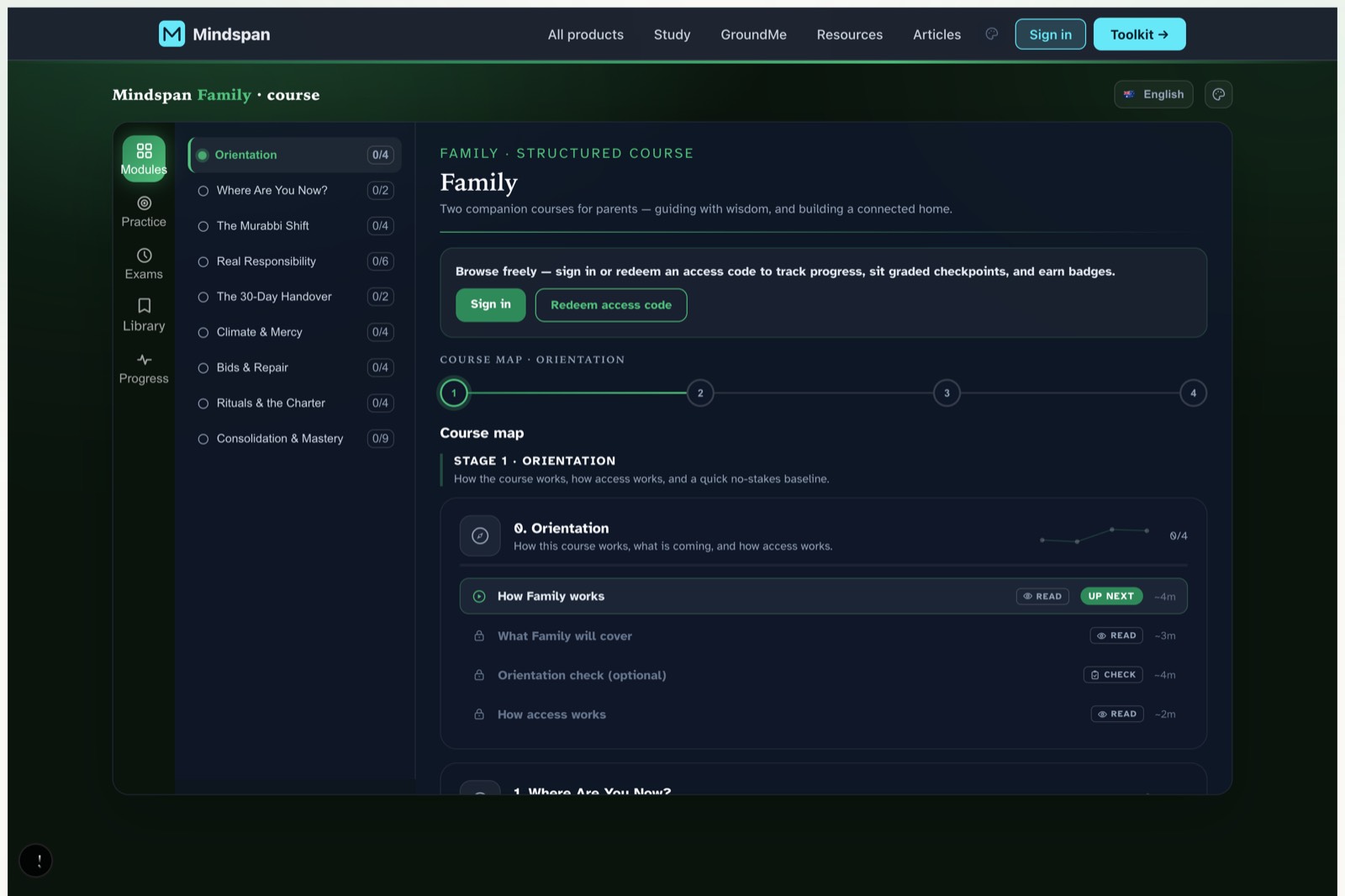Image resolution: width=1345 pixels, height=896 pixels.
Task: Jump to stage 1 on course map
Action: pyautogui.click(x=454, y=393)
